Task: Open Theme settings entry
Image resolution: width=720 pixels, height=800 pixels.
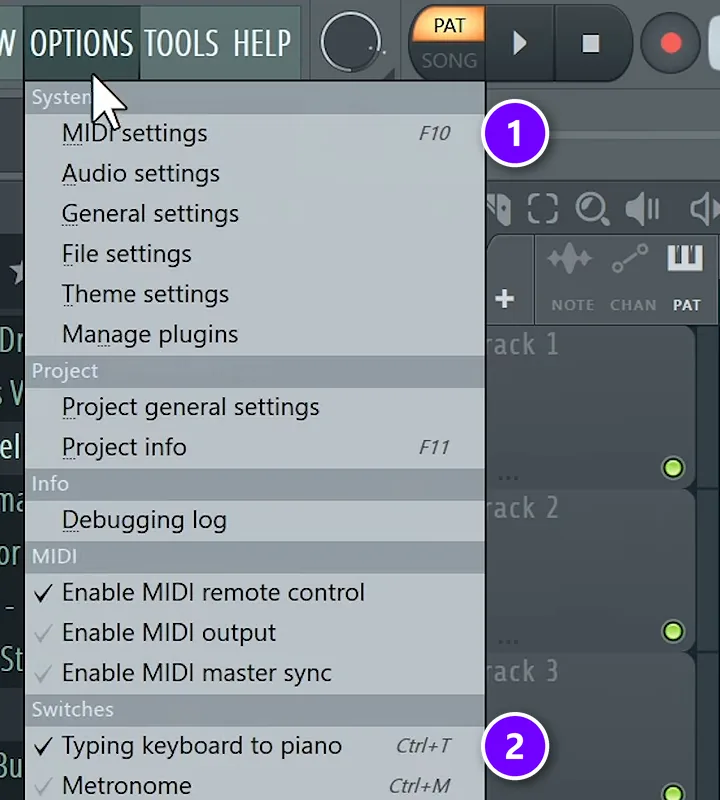Action: click(255, 294)
